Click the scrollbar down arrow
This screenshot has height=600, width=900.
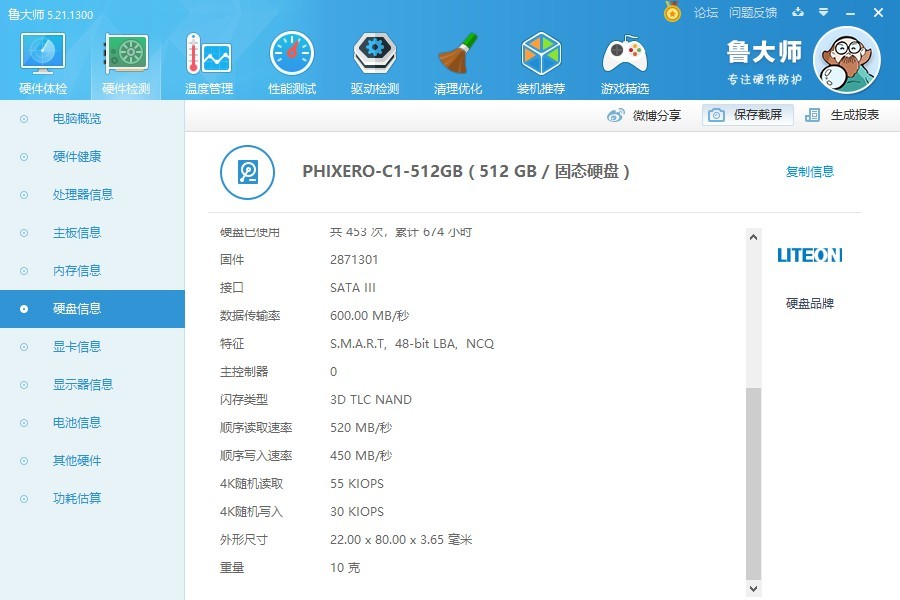click(x=753, y=589)
